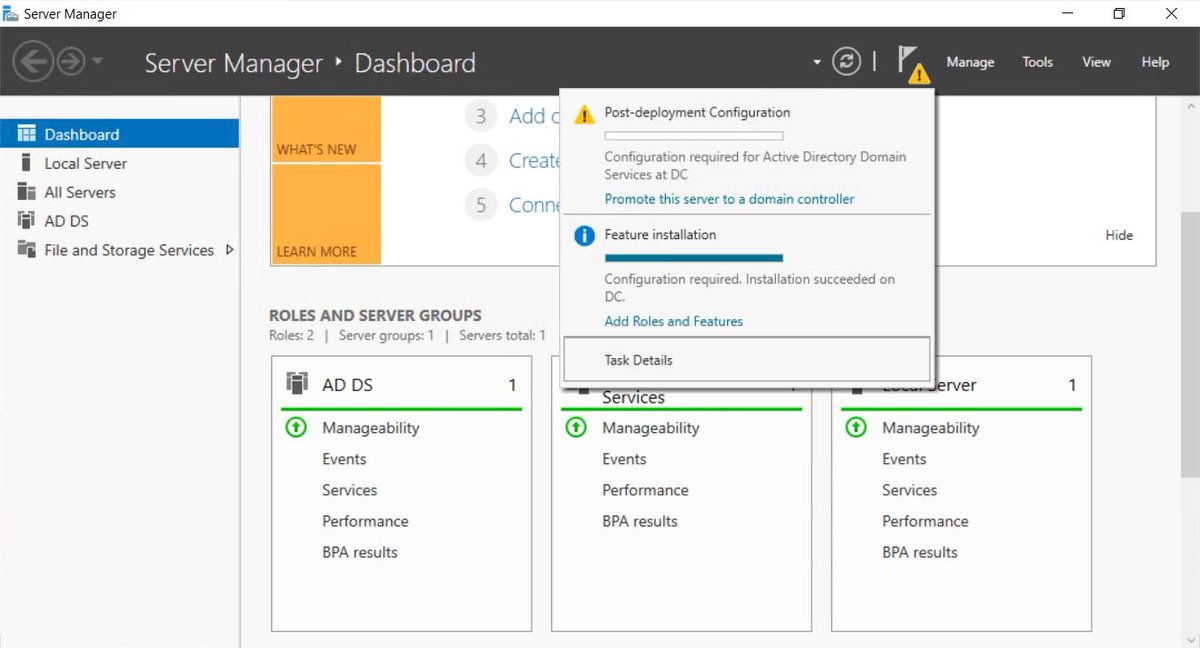Viewport: 1200px width, 648px height.
Task: Click the Feature installation progress bar
Action: point(694,258)
